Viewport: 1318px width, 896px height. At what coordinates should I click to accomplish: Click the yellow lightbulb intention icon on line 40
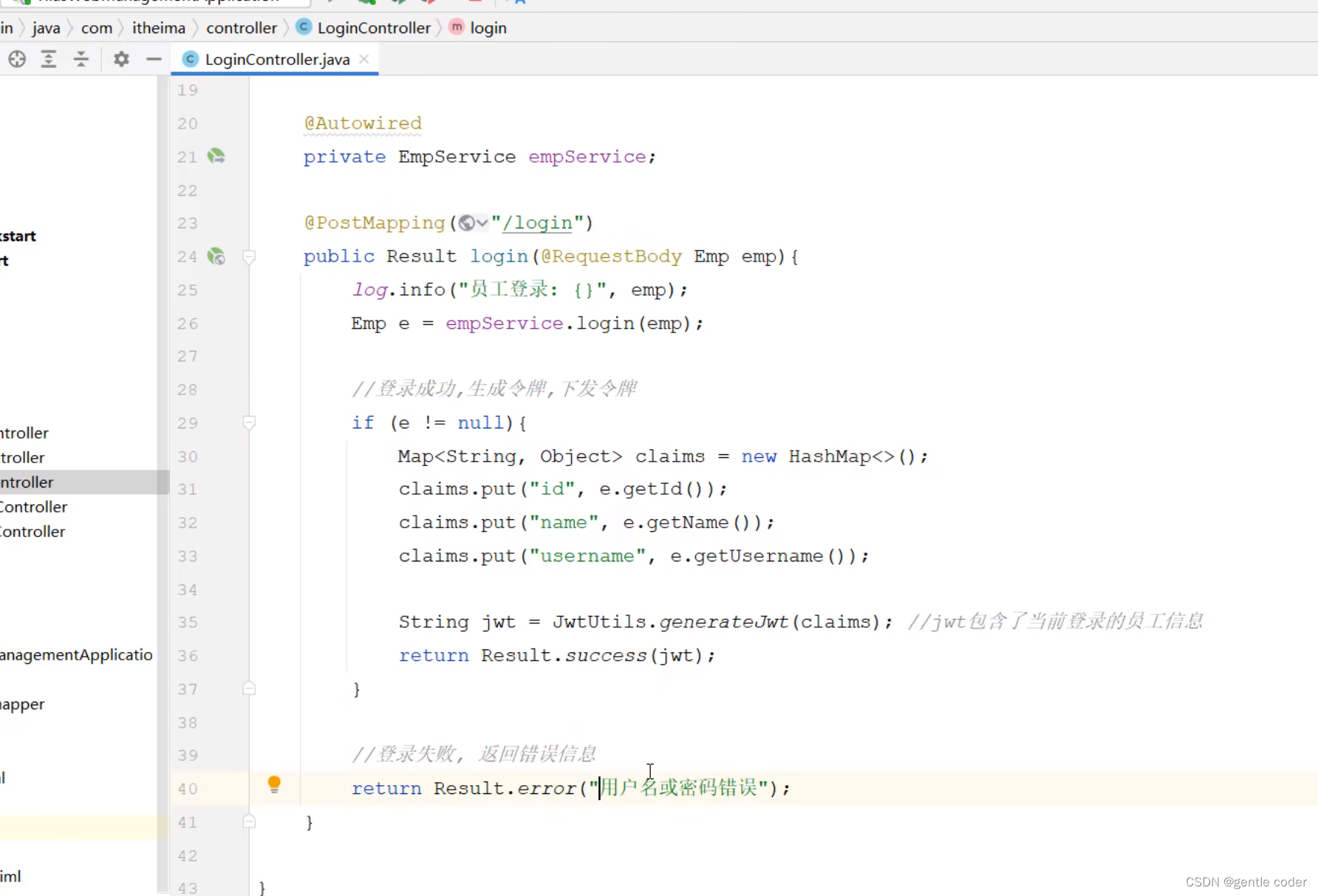click(x=274, y=784)
